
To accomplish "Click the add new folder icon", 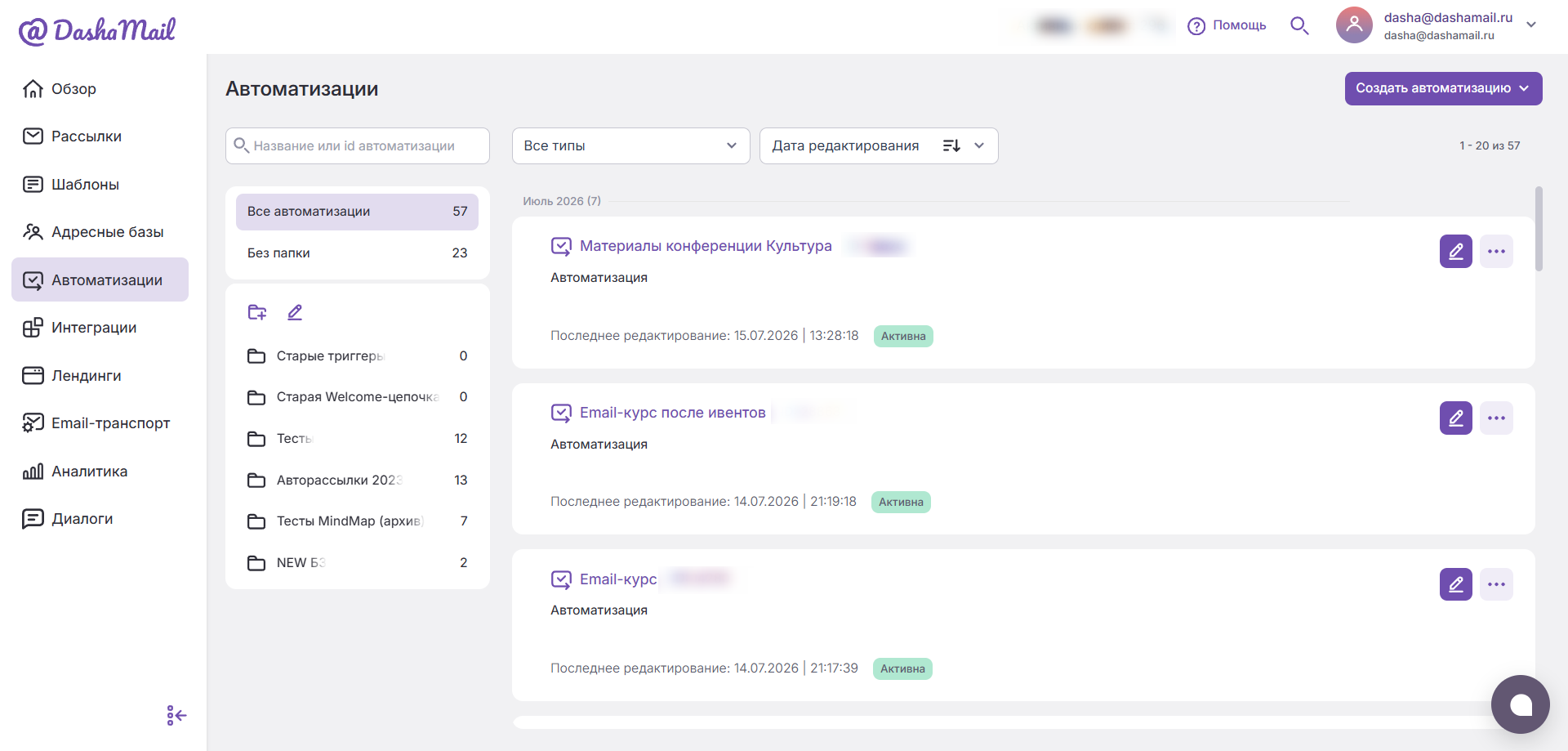I will point(257,312).
